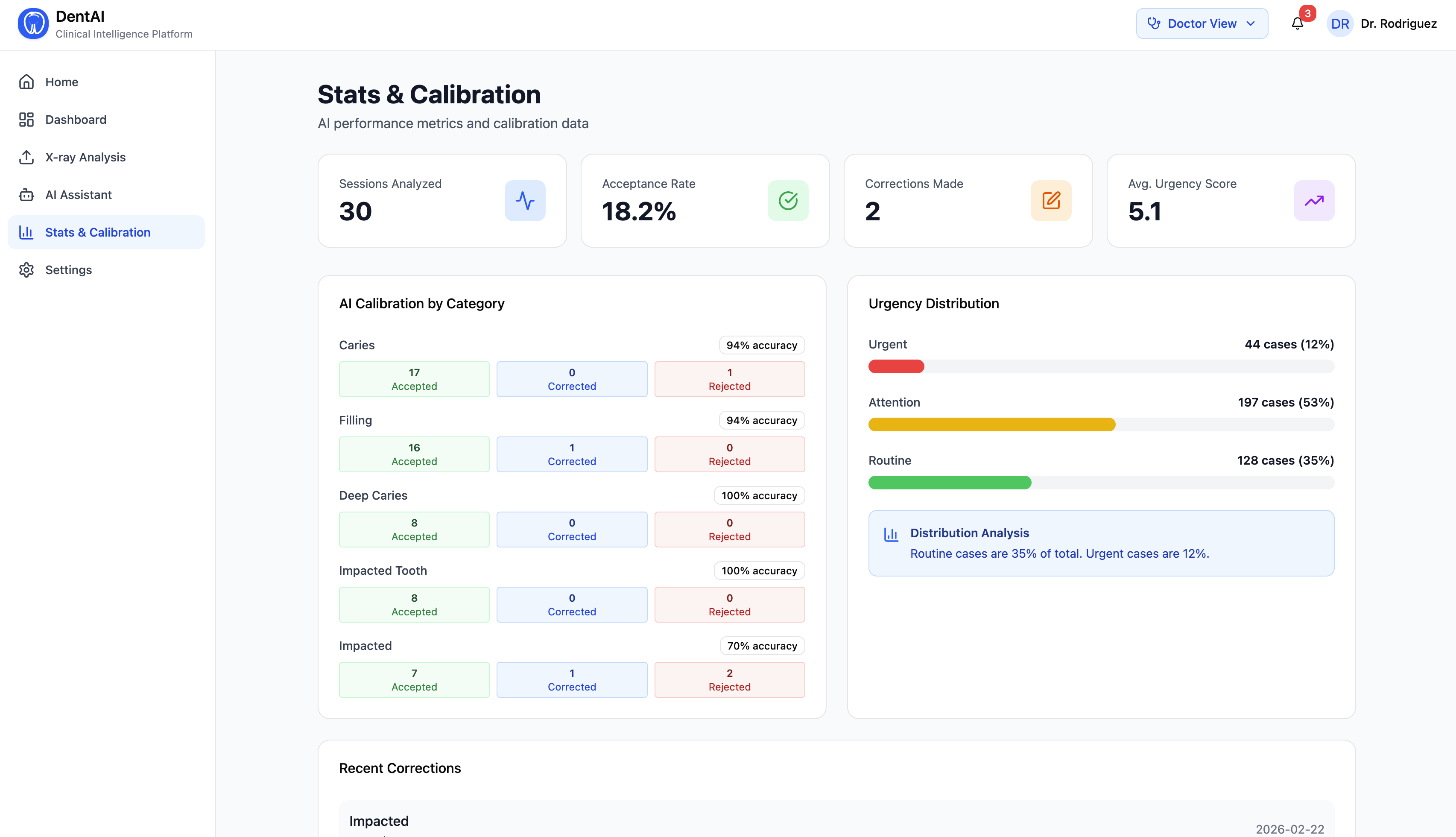Navigate to Settings in sidebar

point(68,269)
